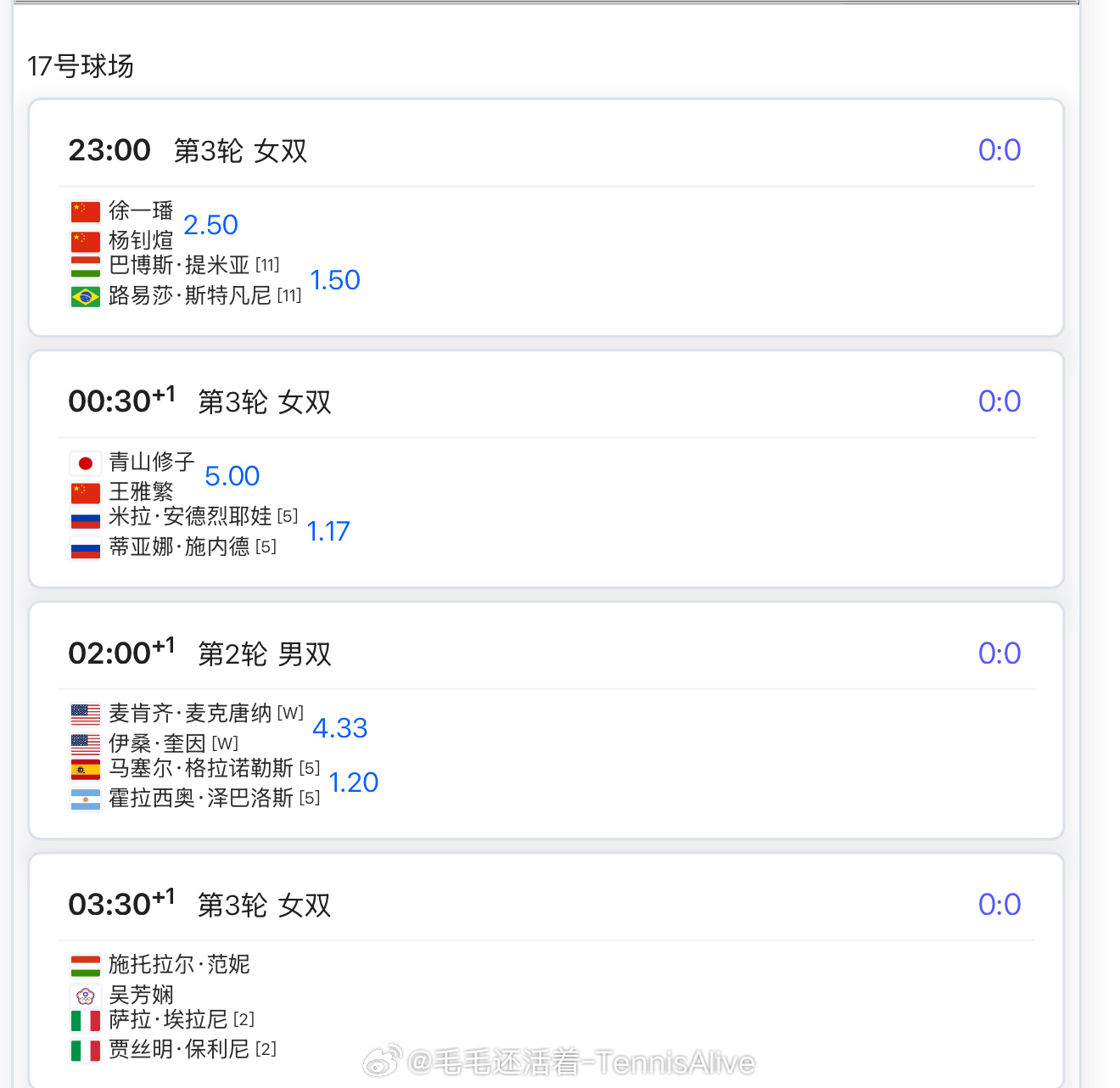1120x1088 pixels.
Task: Click the Spain flag beside 马塞尔·格拉诺勒斯
Action: point(85,770)
